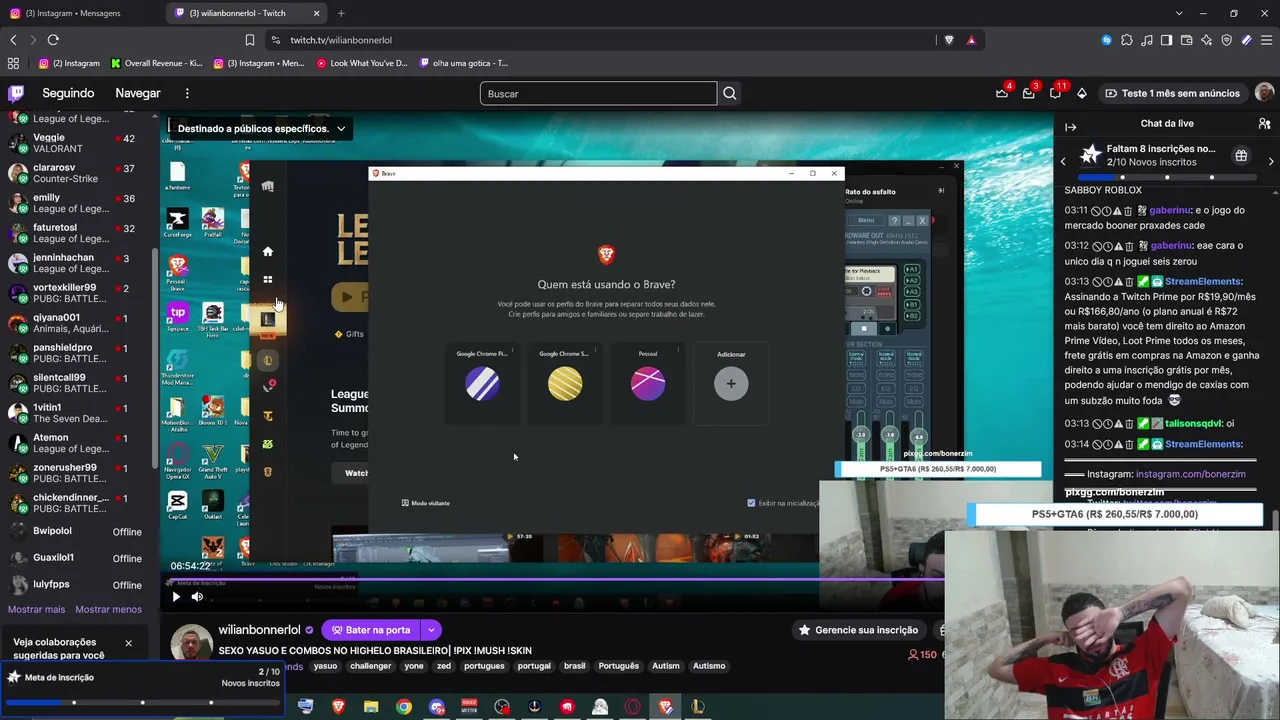
Task: Open Opera GX taskbar icon
Action: [633, 707]
